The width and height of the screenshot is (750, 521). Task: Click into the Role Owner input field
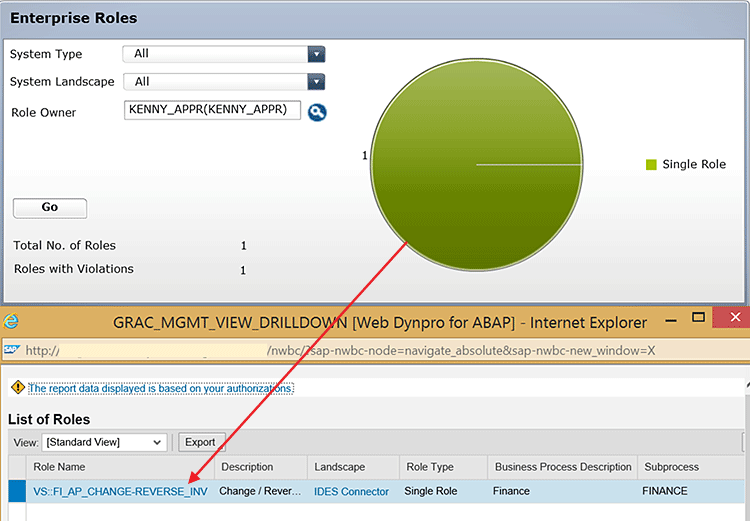tap(212, 110)
